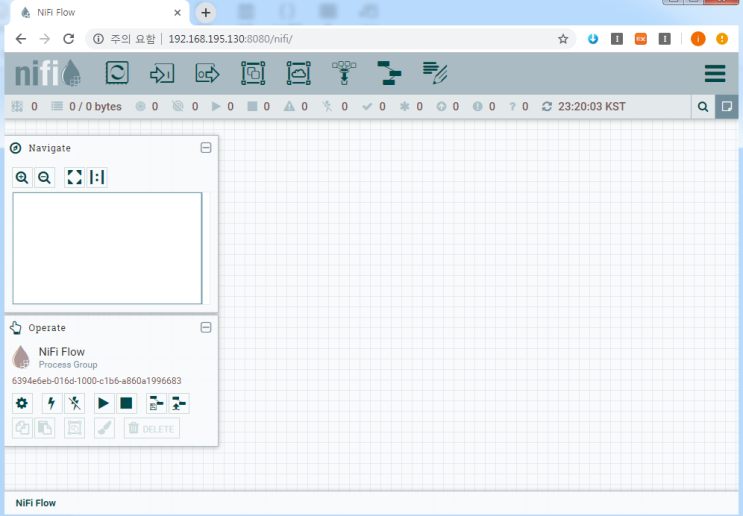Click the Upload Template icon
The image size is (743, 516).
pyautogui.click(x=179, y=403)
